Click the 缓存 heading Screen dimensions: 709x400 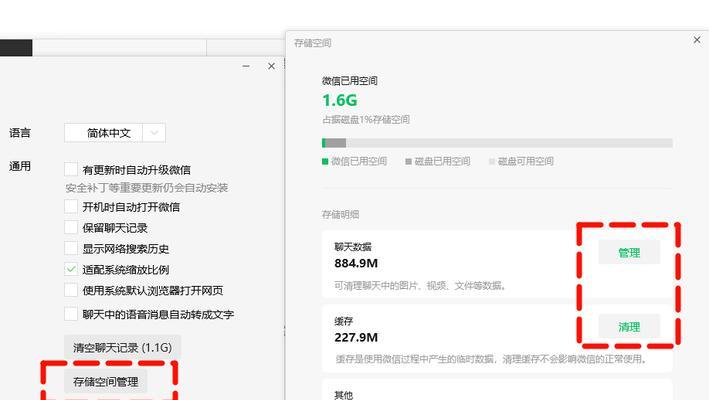(x=344, y=321)
